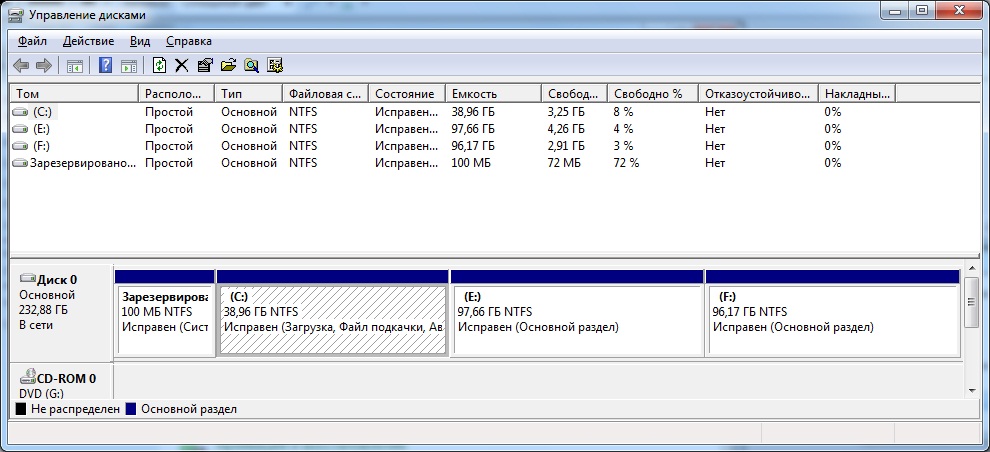
Task: Click the rightmost toolbar settings icon
Action: [275, 66]
